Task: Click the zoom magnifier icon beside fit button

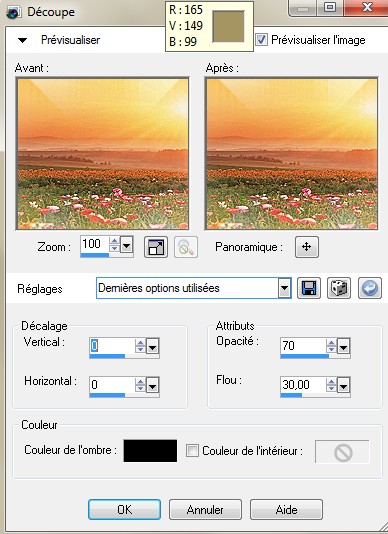Action: [x=186, y=247]
